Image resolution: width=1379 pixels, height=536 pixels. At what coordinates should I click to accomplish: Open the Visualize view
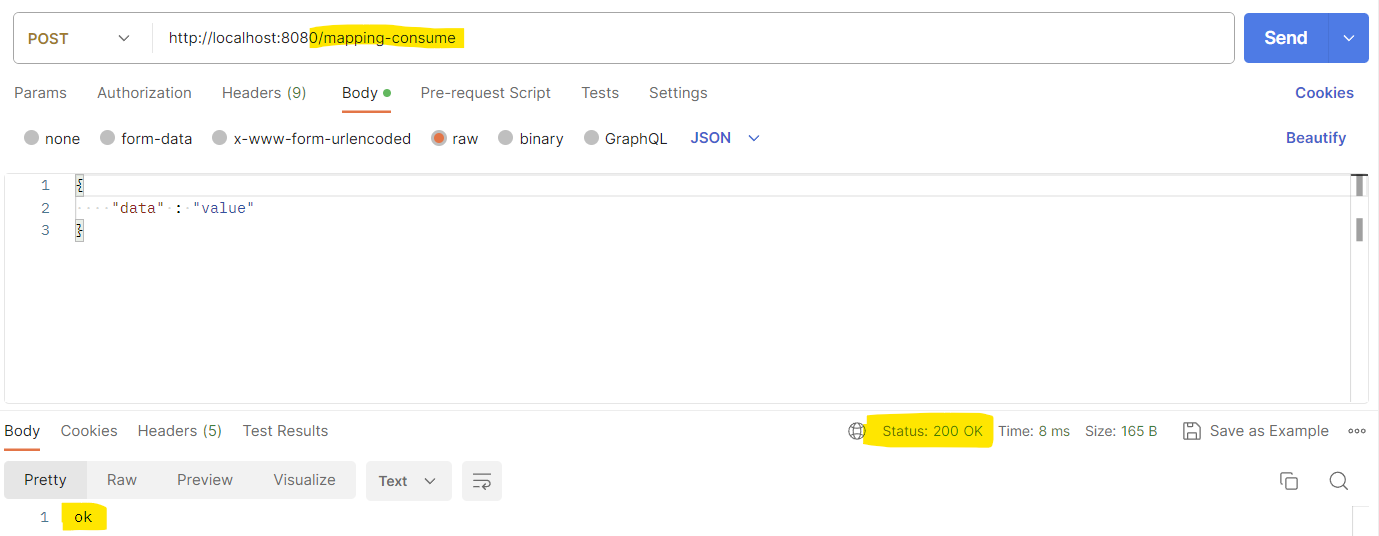coord(304,480)
